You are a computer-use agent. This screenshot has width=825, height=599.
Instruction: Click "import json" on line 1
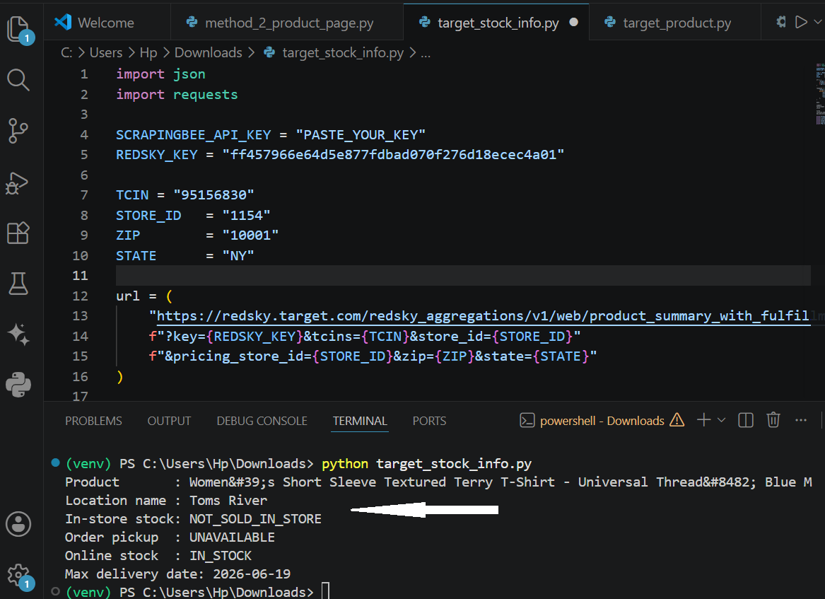160,74
